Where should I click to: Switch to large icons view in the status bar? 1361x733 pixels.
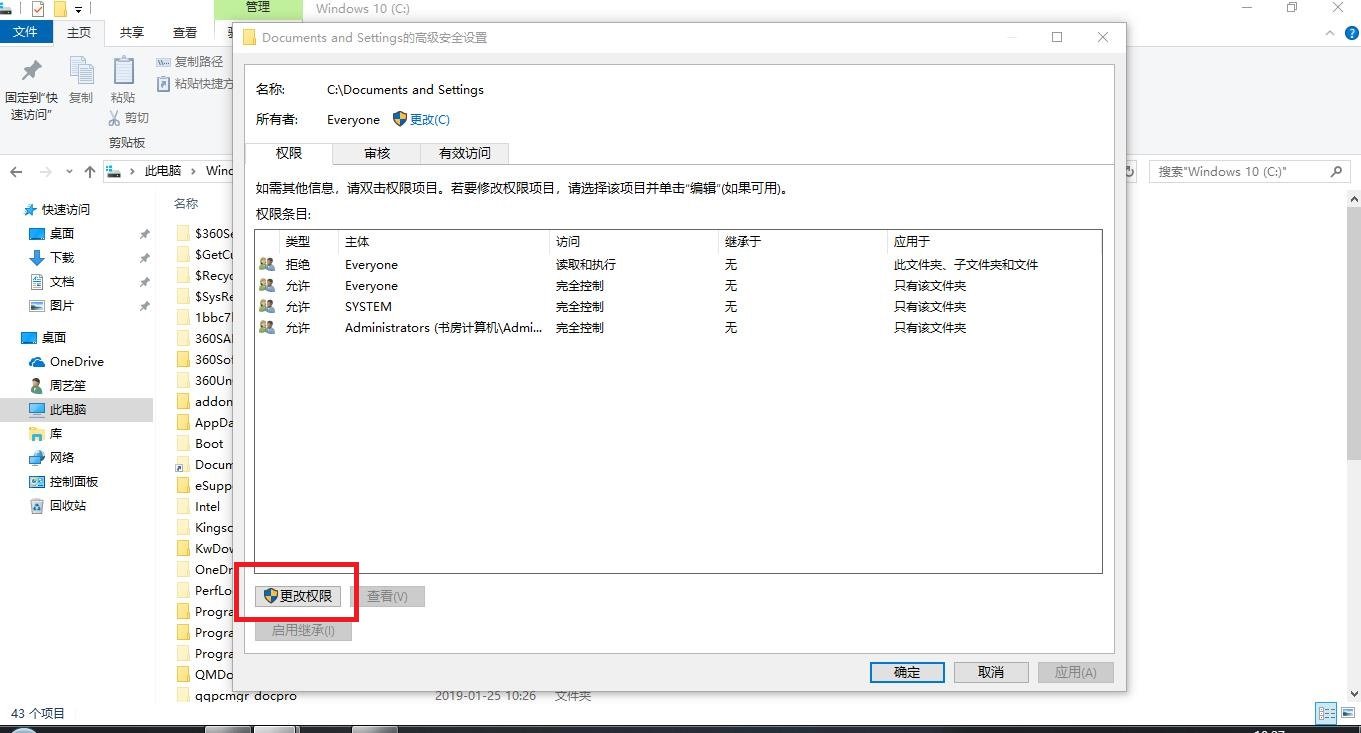point(1348,713)
